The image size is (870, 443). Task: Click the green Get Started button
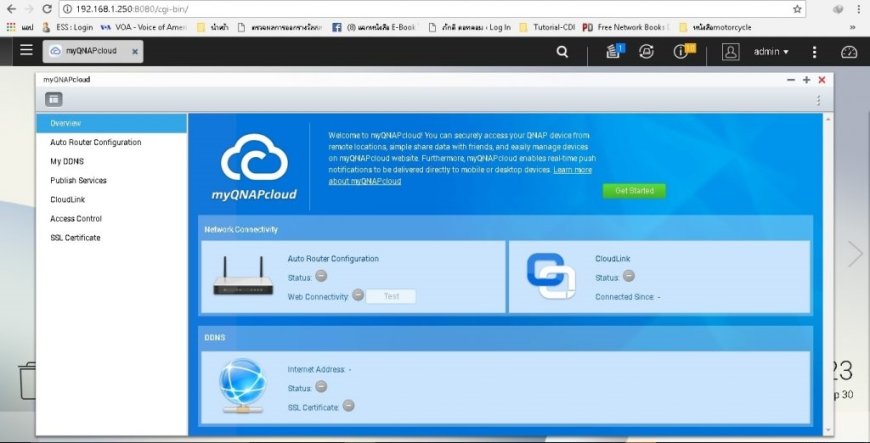634,190
